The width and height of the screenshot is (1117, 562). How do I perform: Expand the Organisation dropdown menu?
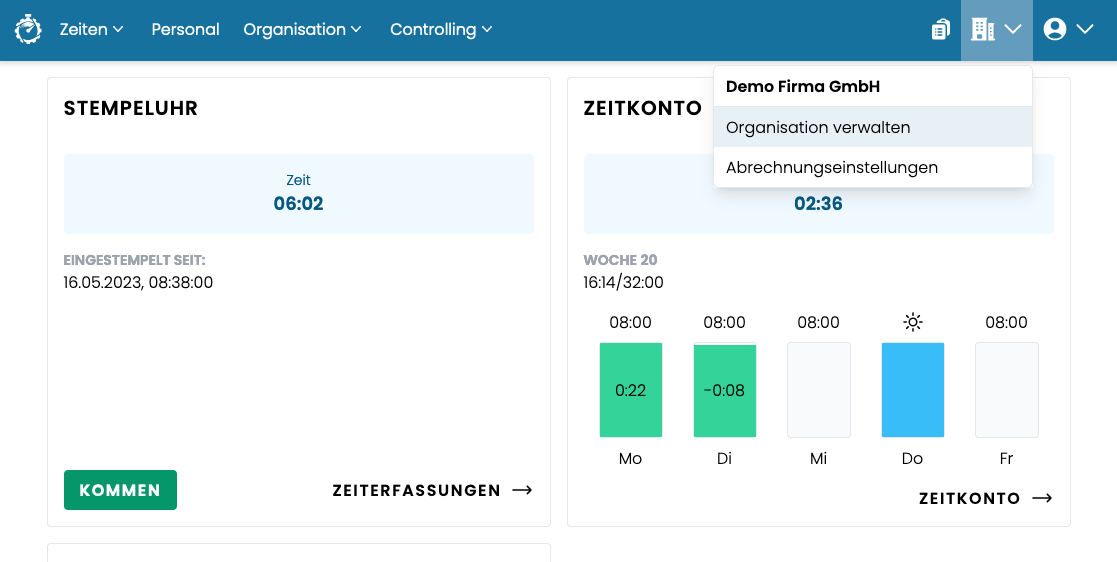[x=302, y=30]
